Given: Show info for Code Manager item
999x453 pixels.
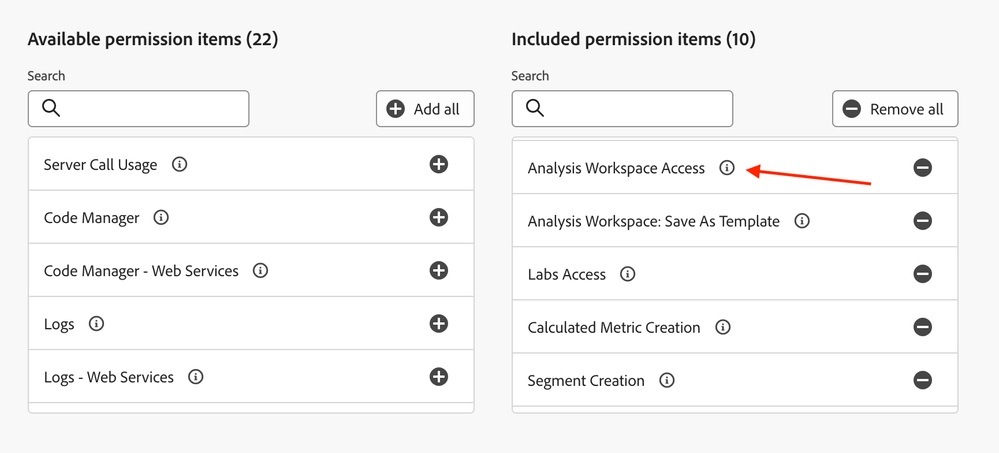Looking at the screenshot, I should [x=161, y=217].
